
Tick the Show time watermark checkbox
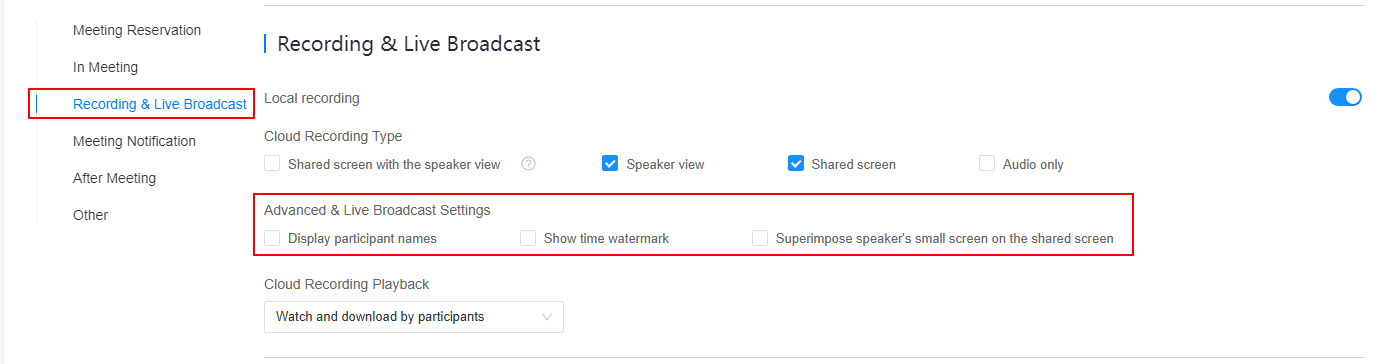(528, 239)
